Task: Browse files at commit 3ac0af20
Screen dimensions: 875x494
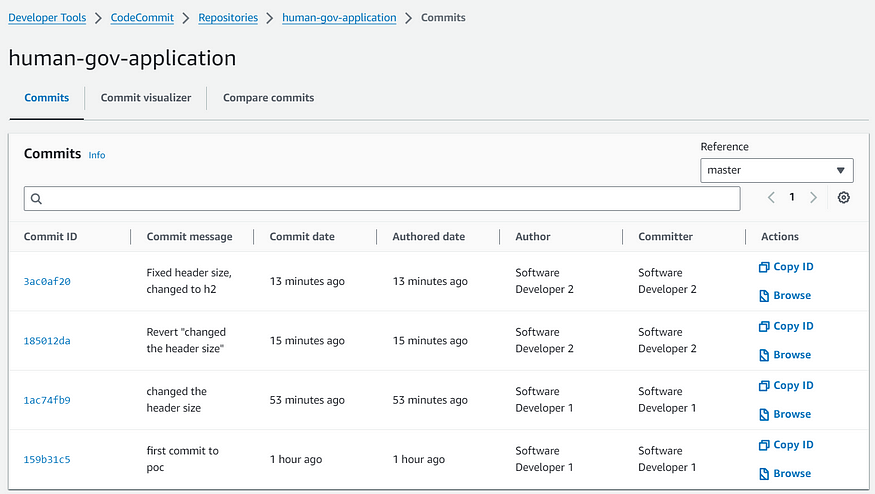Action: 785,295
